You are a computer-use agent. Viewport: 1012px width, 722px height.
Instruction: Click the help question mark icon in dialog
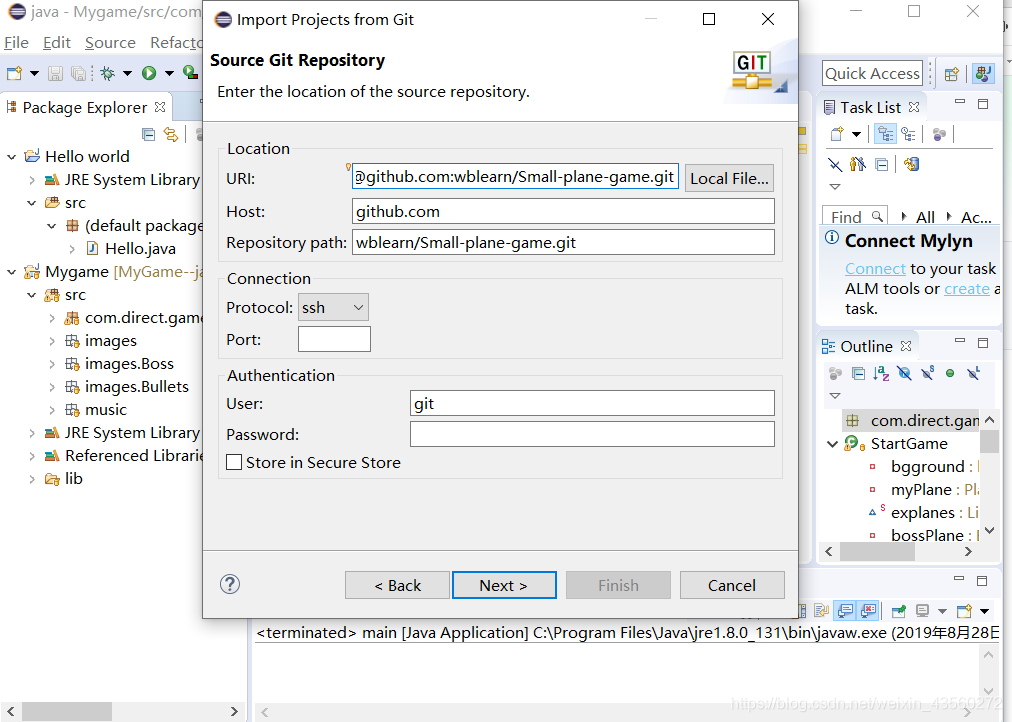(x=230, y=585)
